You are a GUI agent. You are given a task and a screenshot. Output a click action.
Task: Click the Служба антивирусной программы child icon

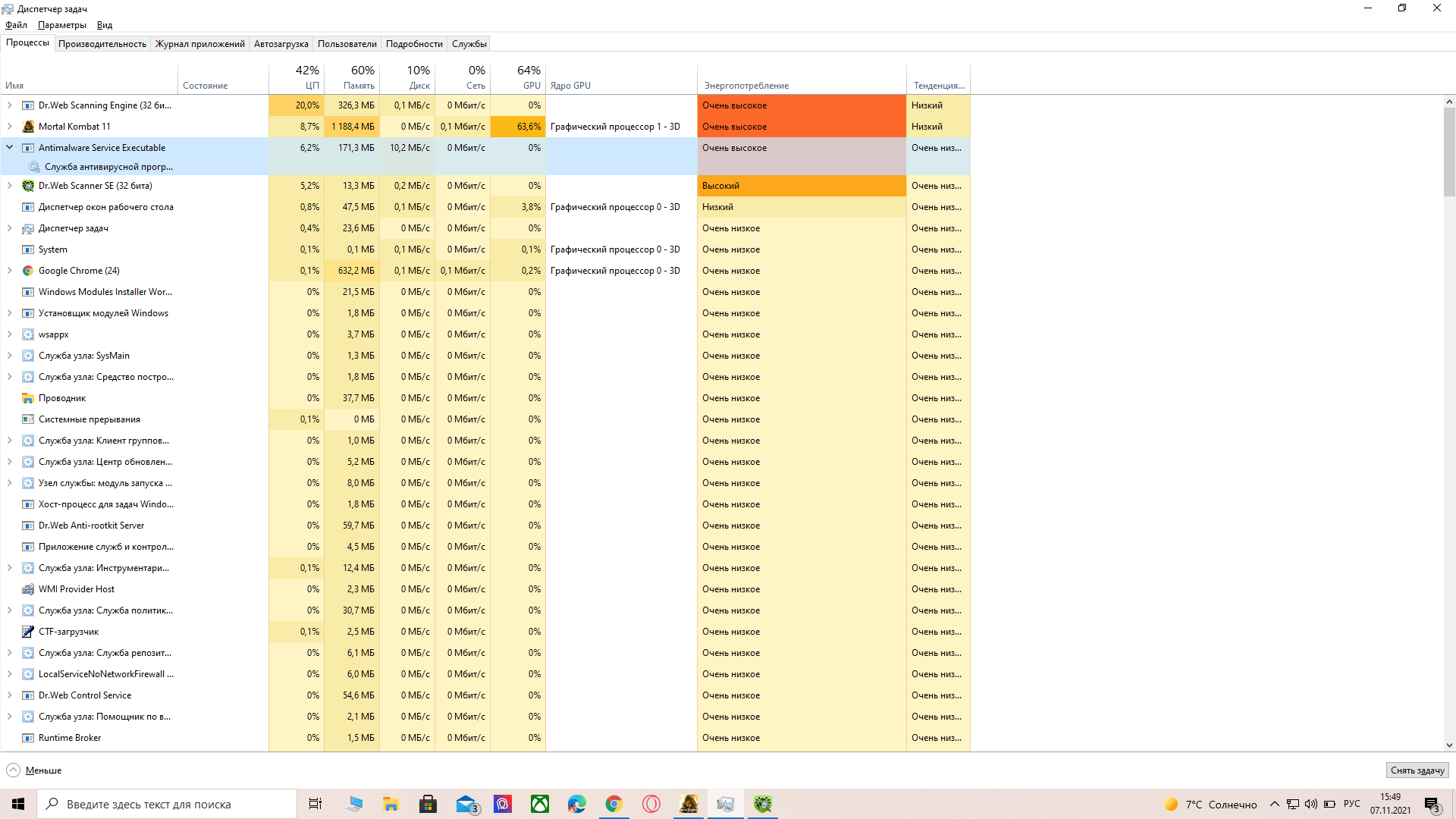coord(34,167)
